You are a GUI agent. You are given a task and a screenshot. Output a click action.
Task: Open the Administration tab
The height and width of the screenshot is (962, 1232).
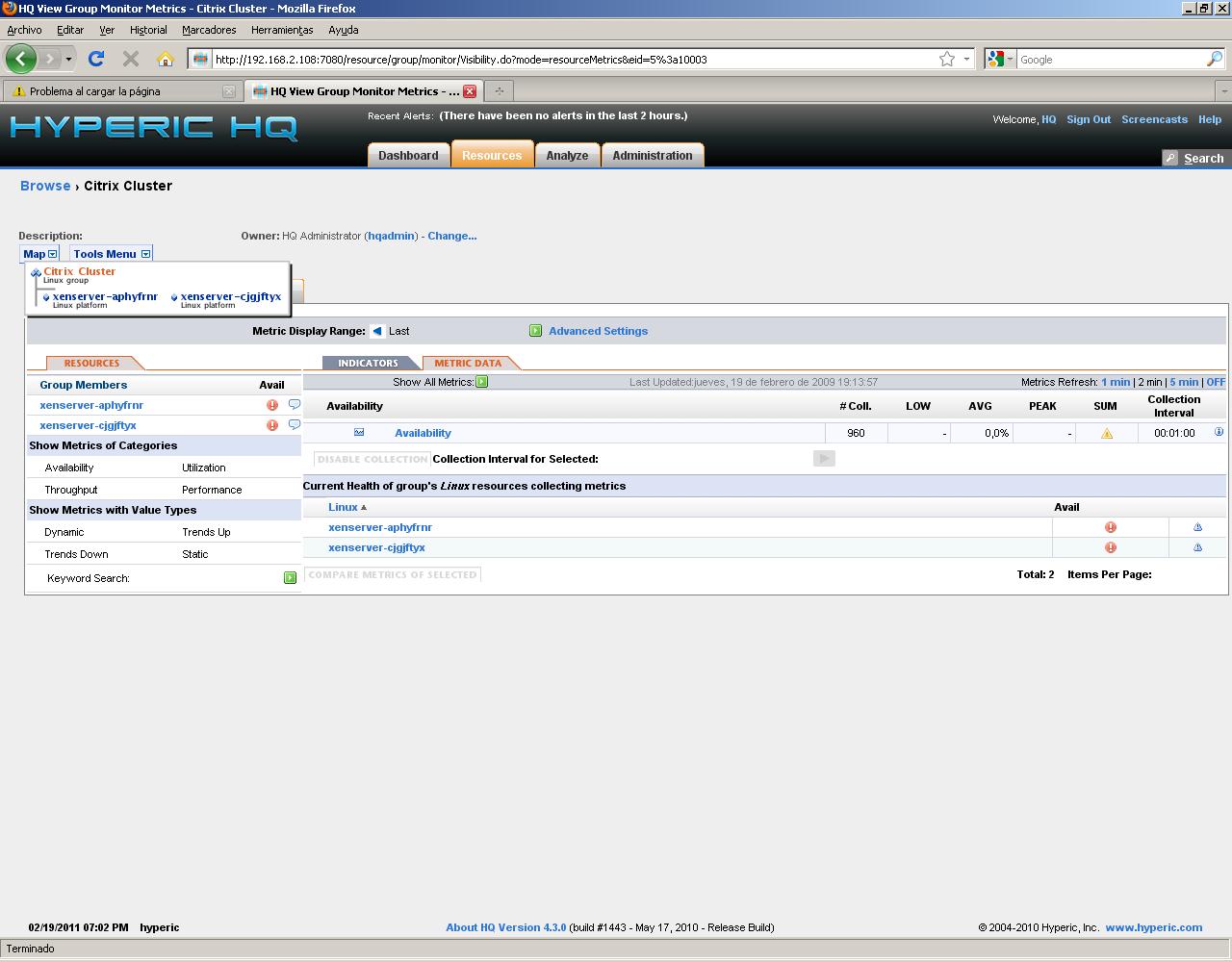point(653,155)
